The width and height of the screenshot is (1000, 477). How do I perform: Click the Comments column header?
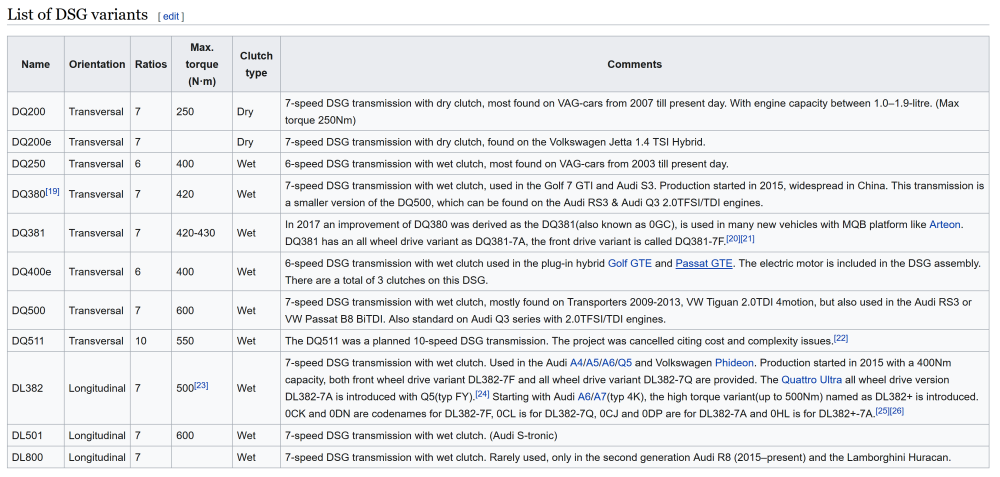click(635, 64)
